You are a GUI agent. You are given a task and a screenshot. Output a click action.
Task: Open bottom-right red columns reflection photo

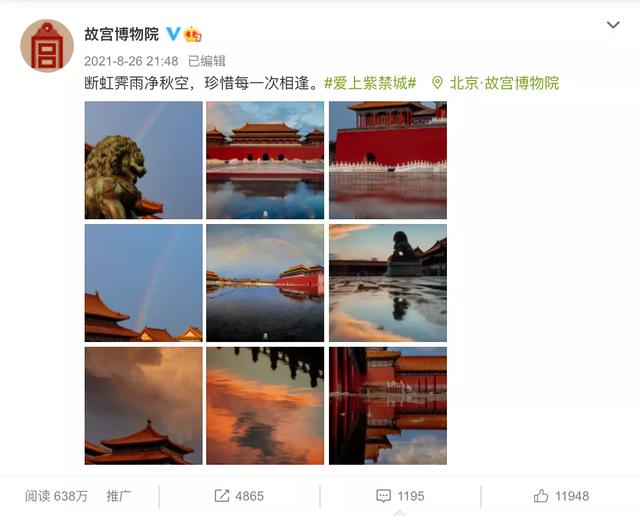(388, 406)
